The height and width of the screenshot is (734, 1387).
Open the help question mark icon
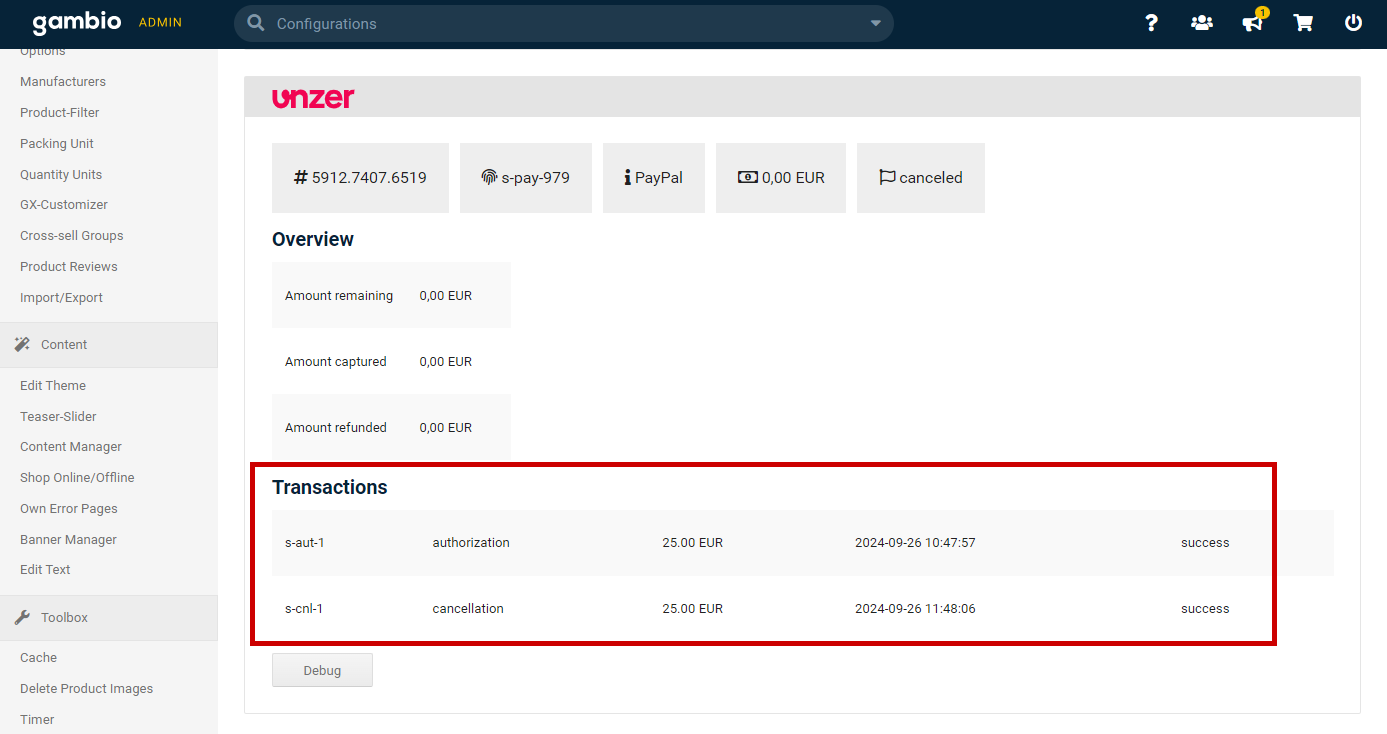[1151, 22]
